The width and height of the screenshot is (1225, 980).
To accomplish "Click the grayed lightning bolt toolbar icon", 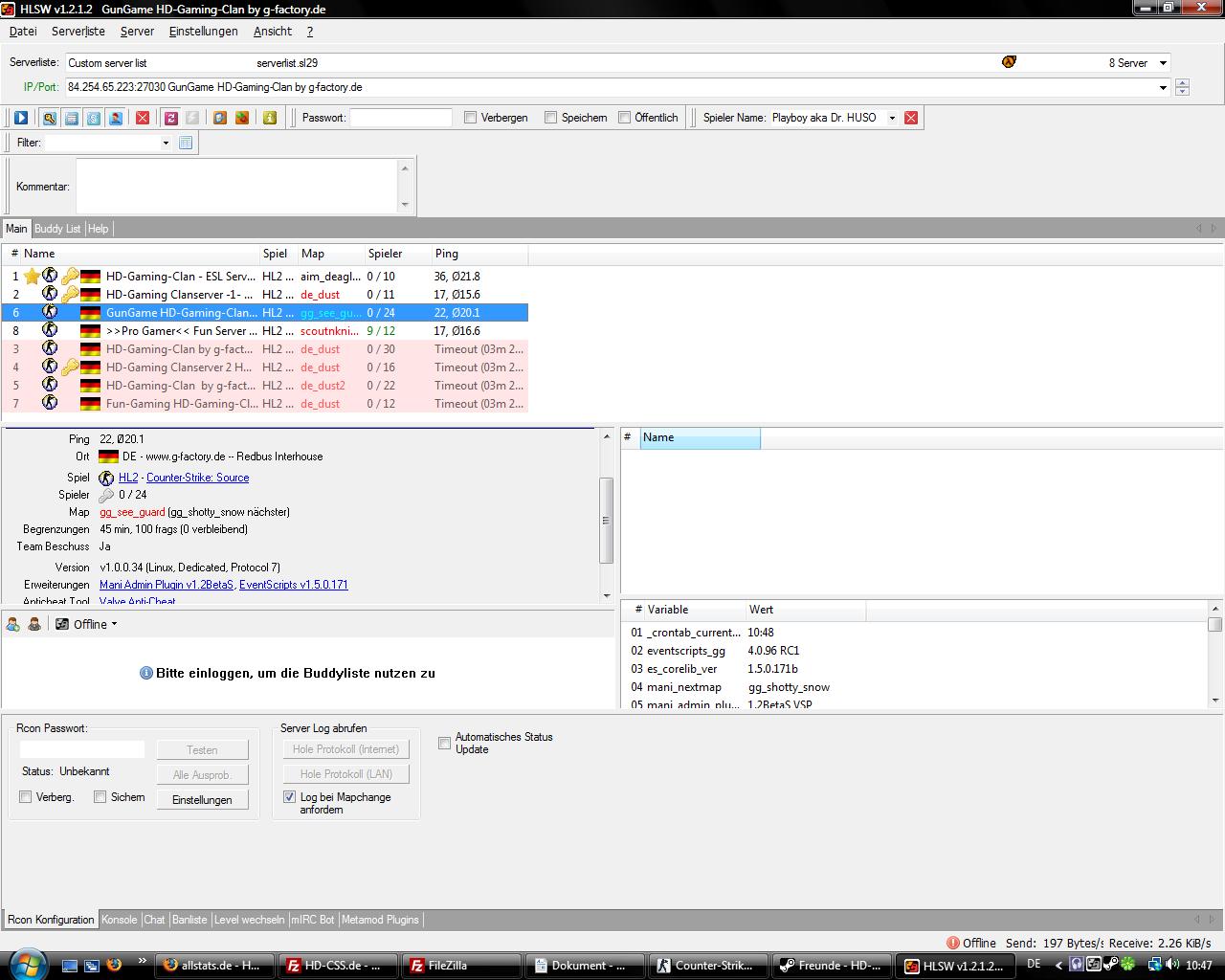I will click(x=192, y=118).
